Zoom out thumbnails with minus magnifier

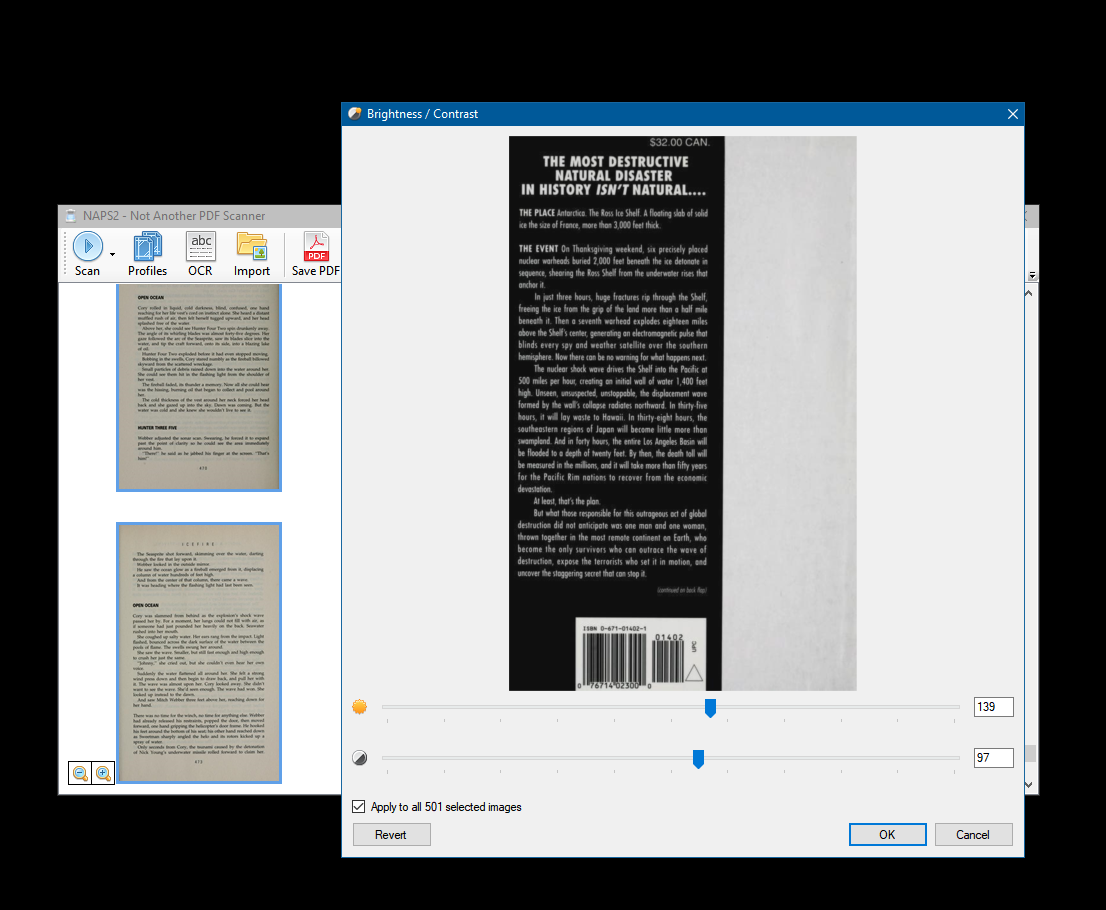click(x=80, y=773)
